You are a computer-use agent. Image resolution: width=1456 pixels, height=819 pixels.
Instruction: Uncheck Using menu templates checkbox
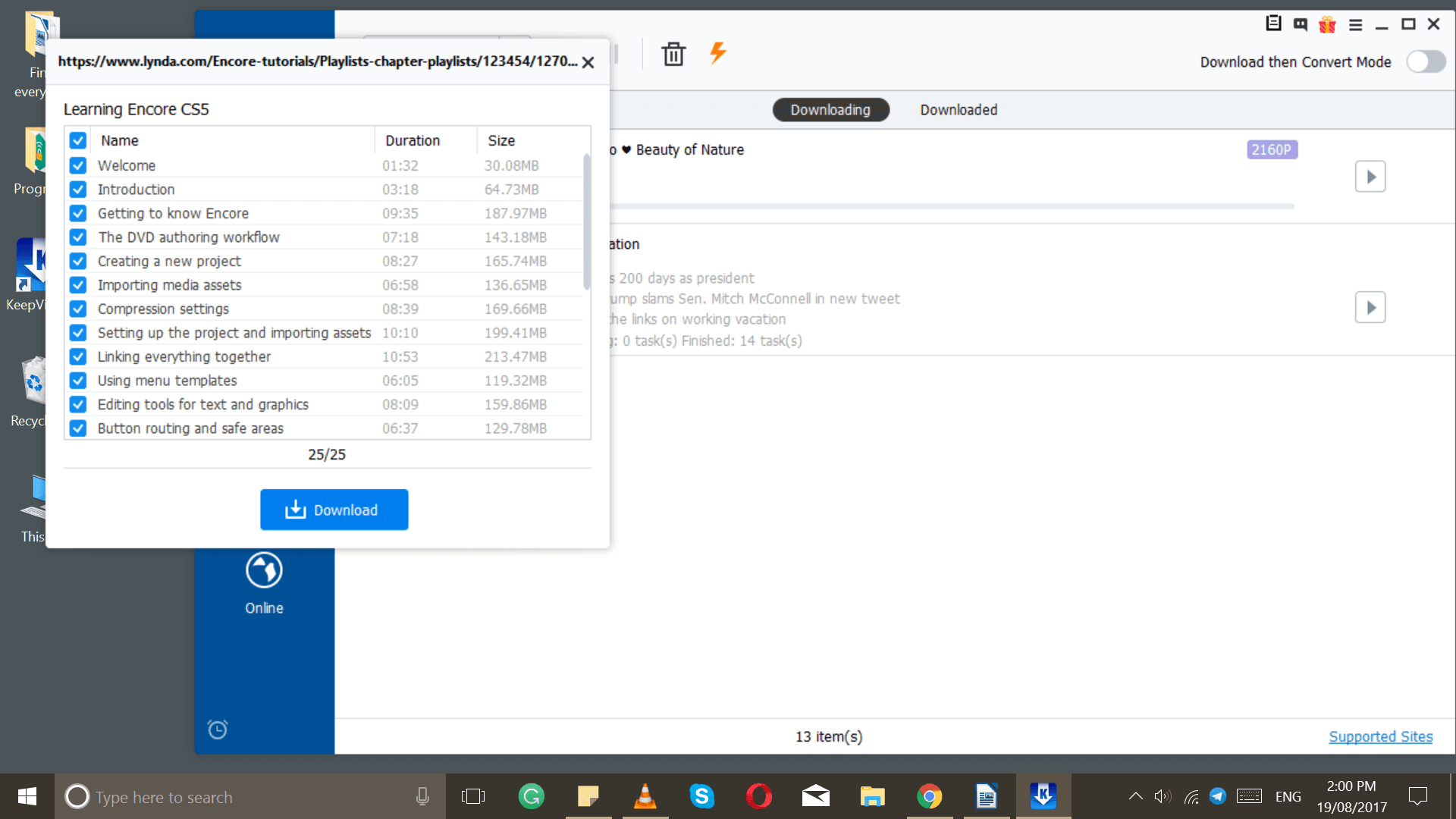[78, 381]
